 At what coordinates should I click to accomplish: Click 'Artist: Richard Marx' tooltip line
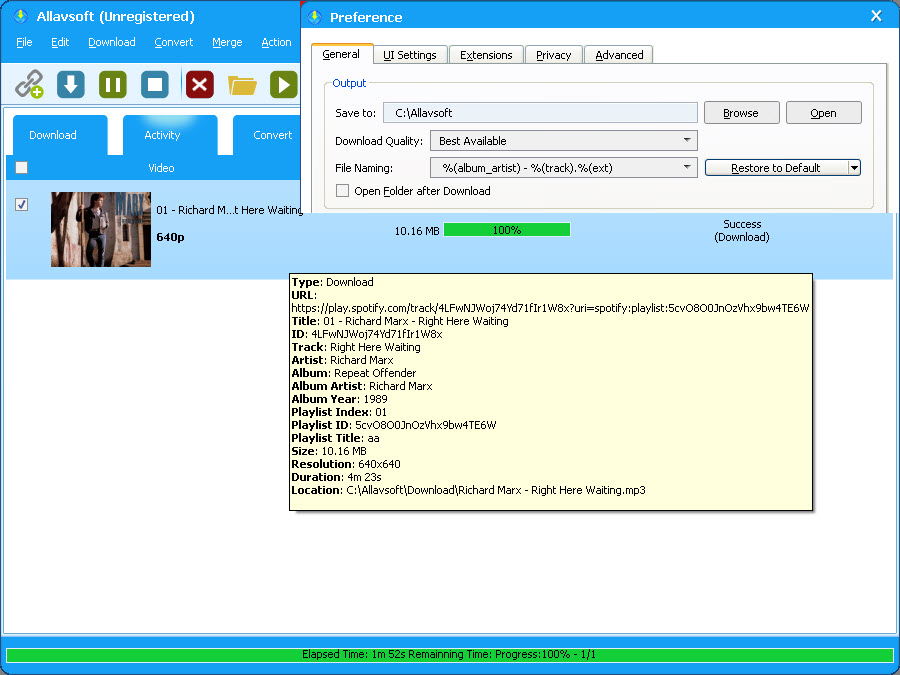342,360
